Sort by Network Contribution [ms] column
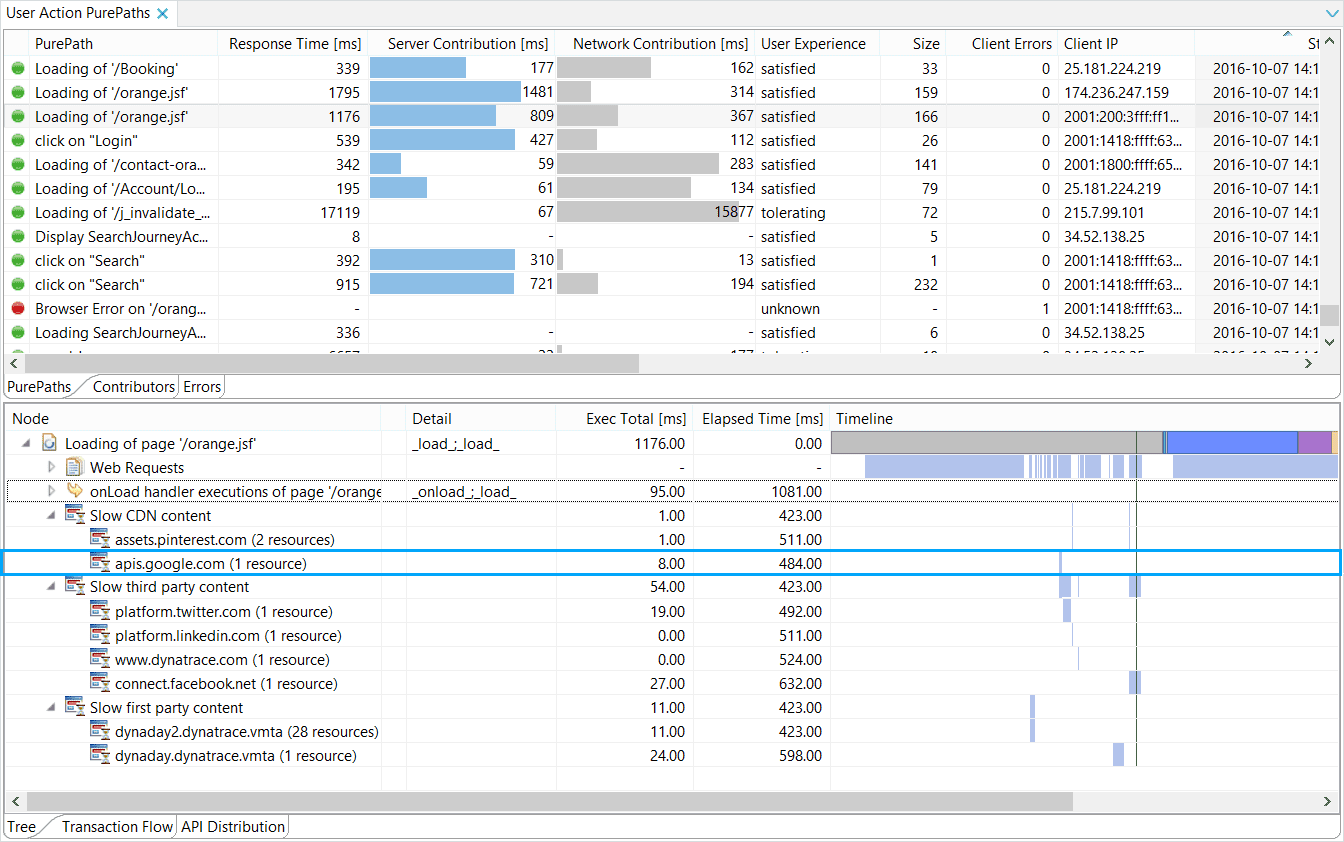 pyautogui.click(x=660, y=44)
